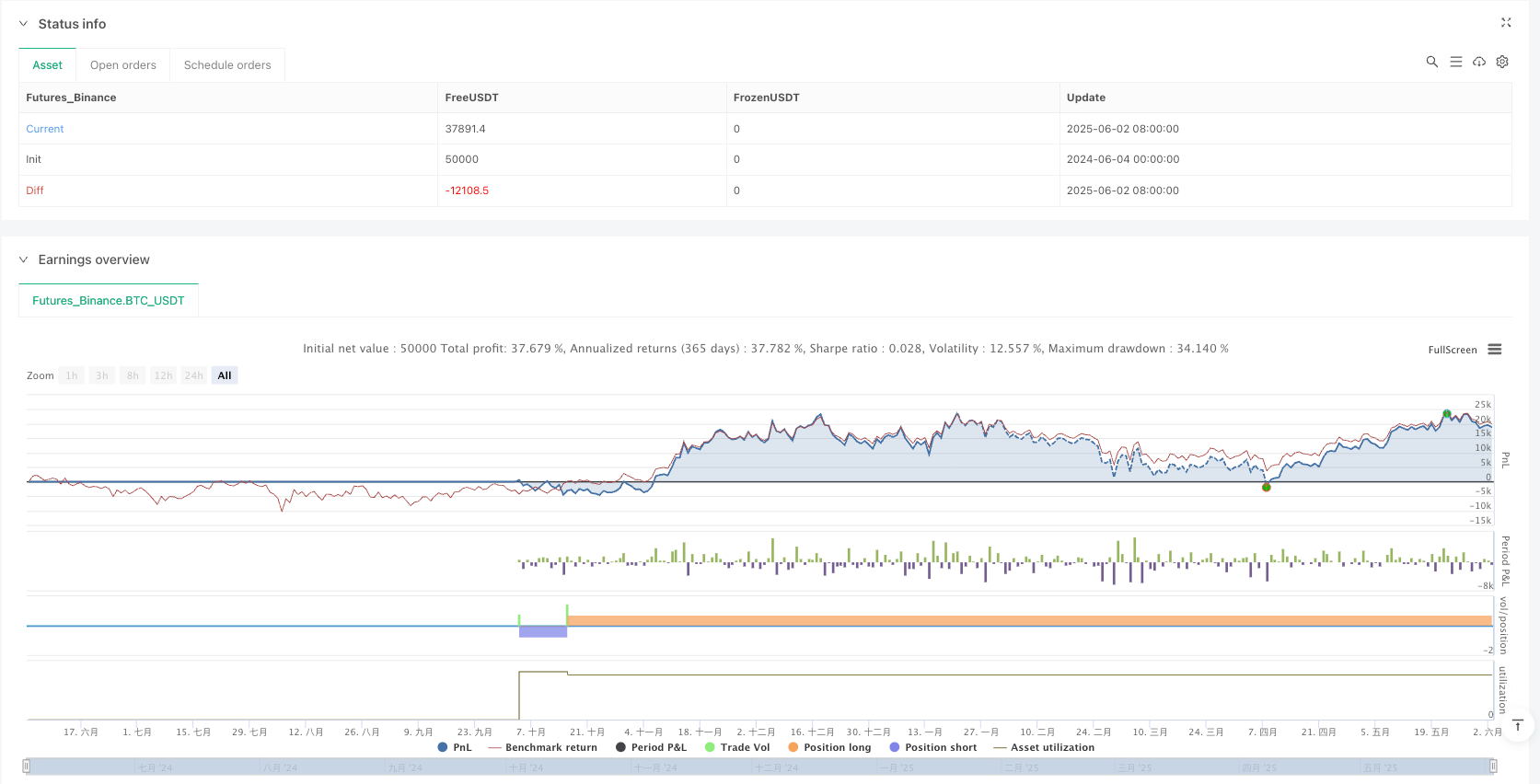Switch to the Schedule orders tab

(x=227, y=65)
